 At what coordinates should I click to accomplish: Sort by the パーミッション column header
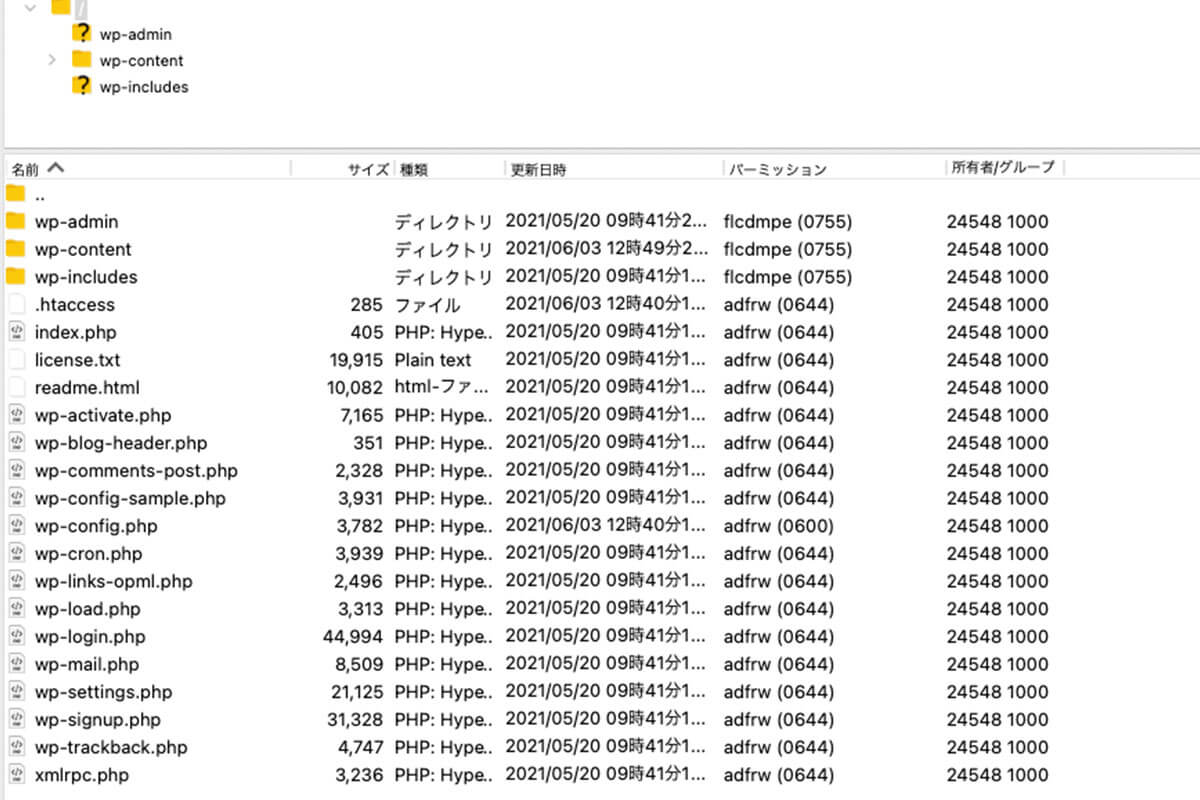pos(778,169)
